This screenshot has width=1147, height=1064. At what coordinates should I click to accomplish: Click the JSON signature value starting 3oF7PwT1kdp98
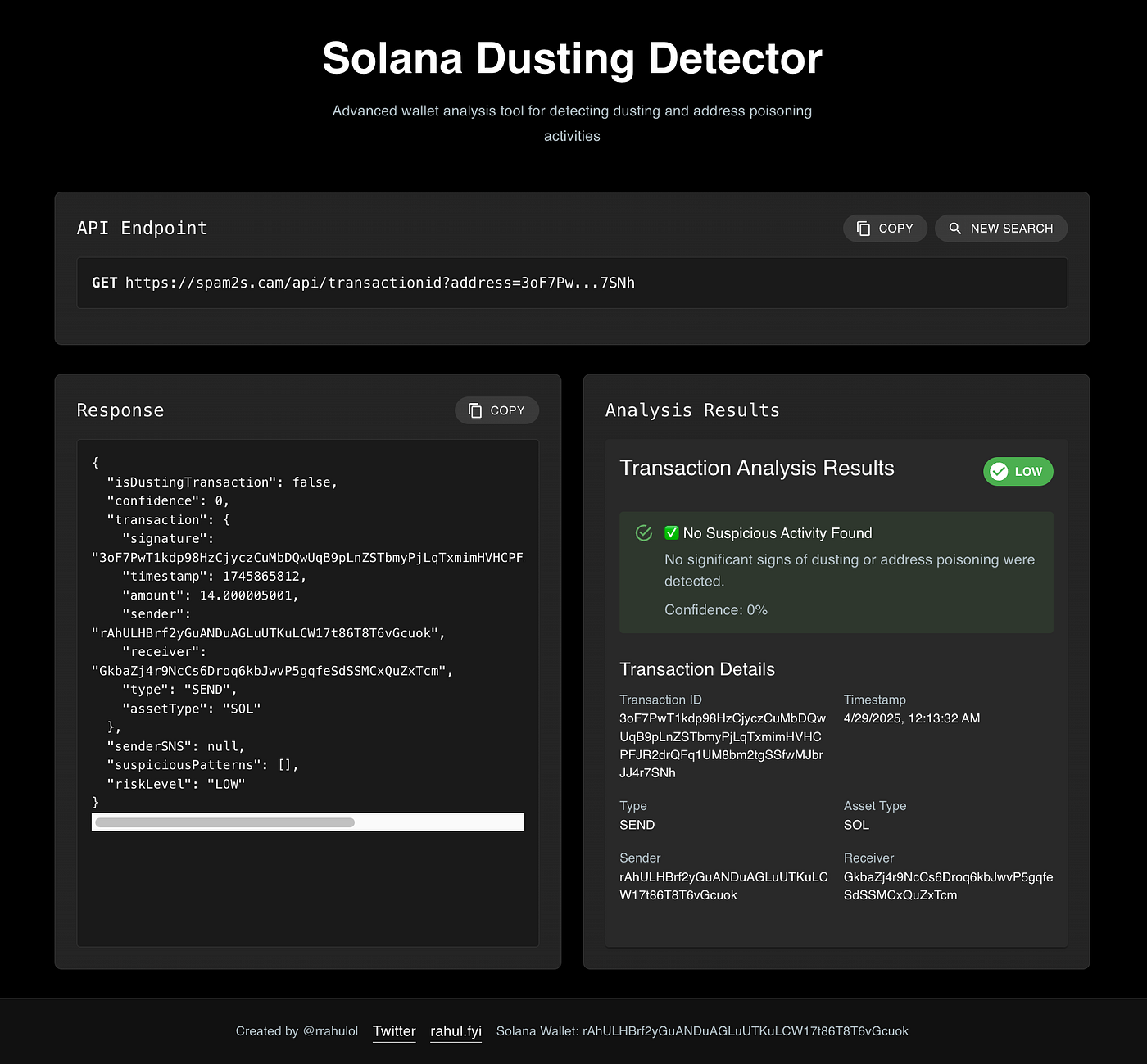click(307, 558)
